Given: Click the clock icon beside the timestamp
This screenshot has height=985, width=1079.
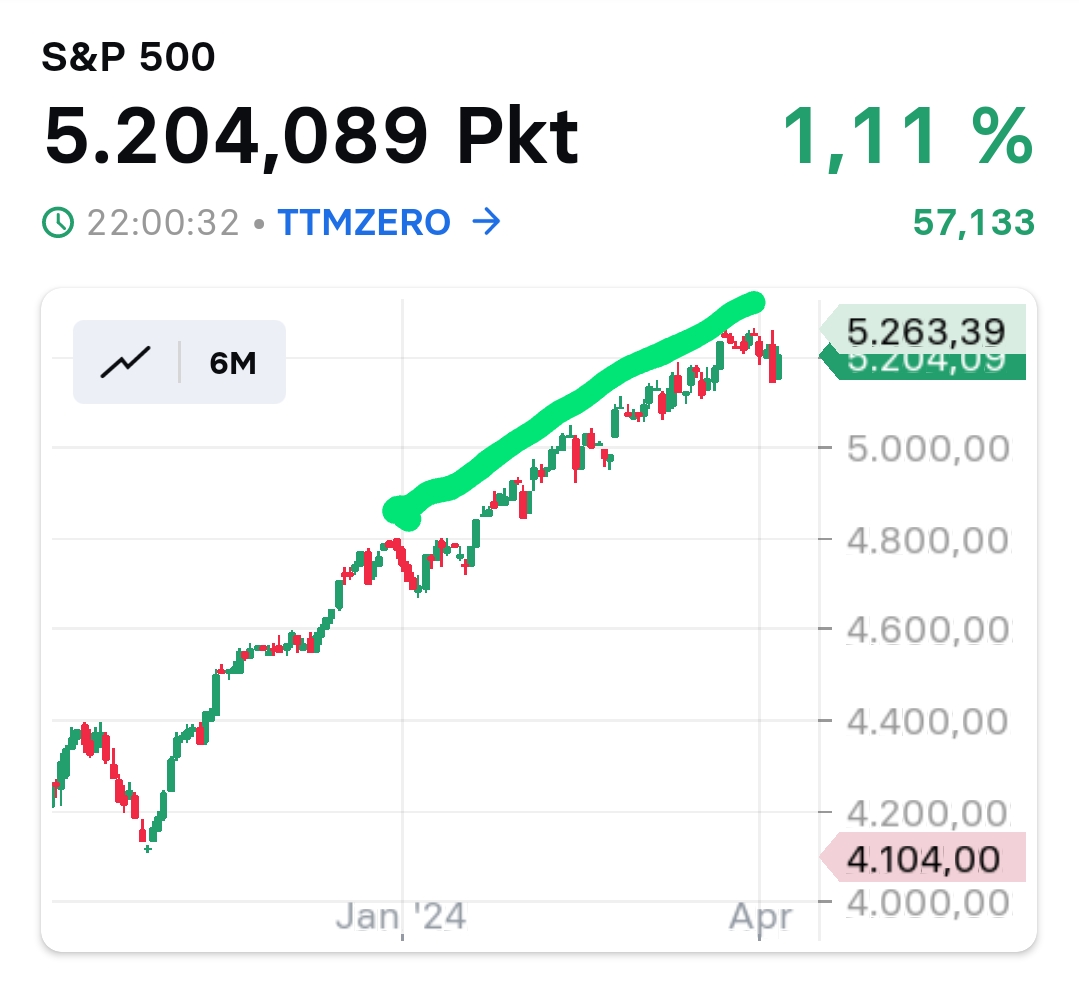Looking at the screenshot, I should point(59,223).
